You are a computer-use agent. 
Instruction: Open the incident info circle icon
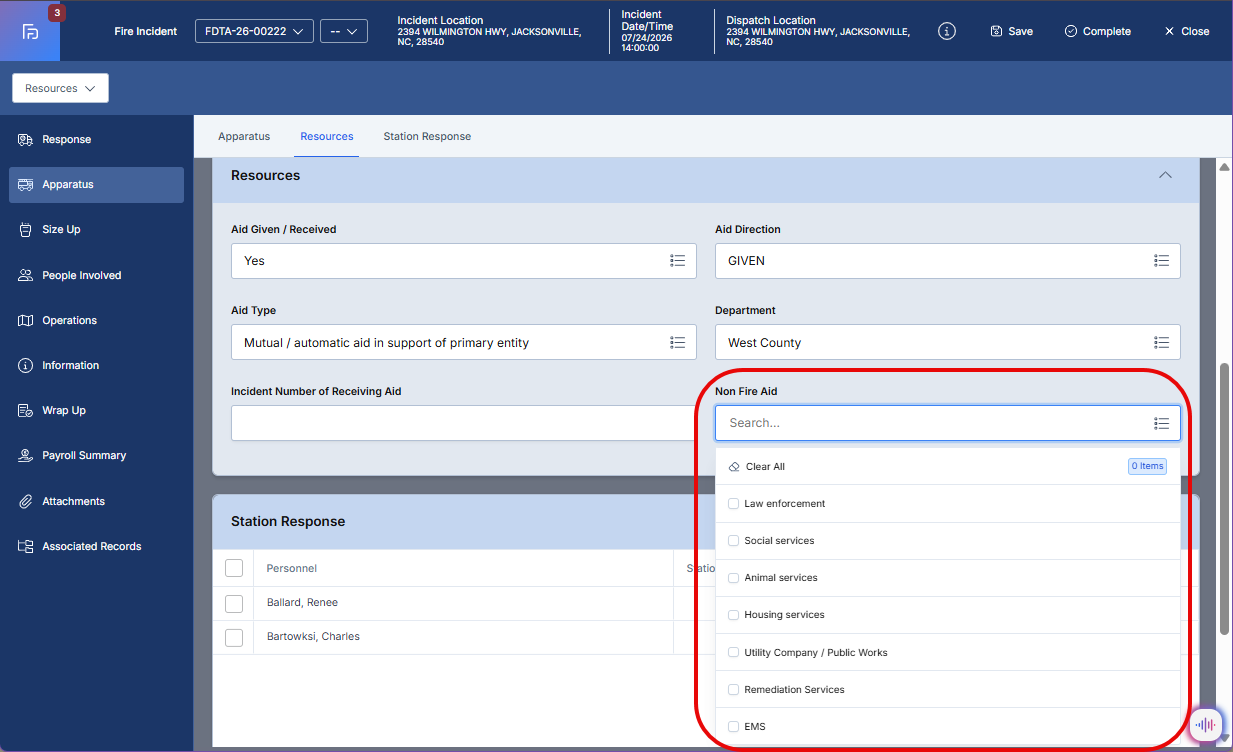947,31
